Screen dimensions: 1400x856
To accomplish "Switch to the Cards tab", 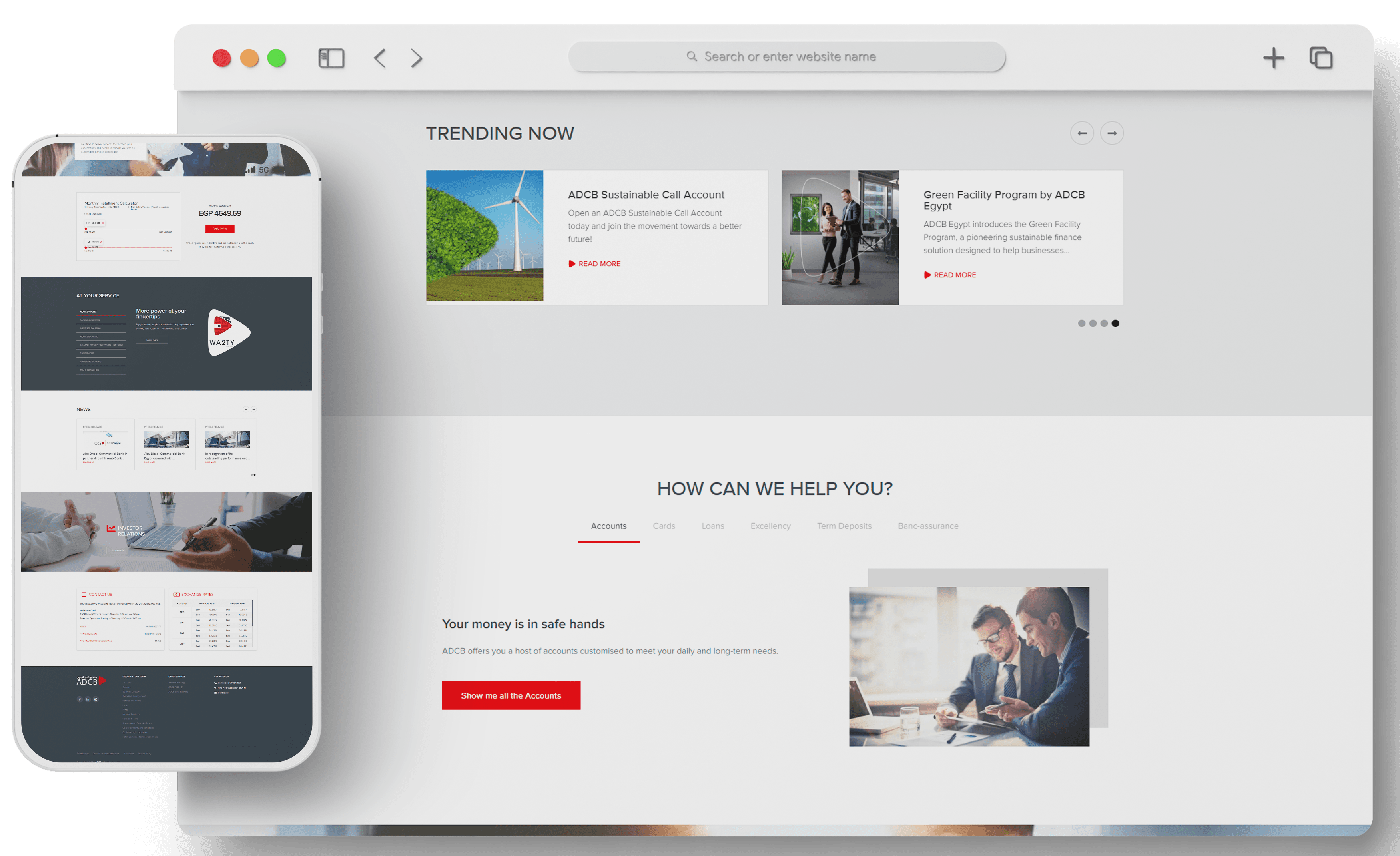I will [664, 526].
